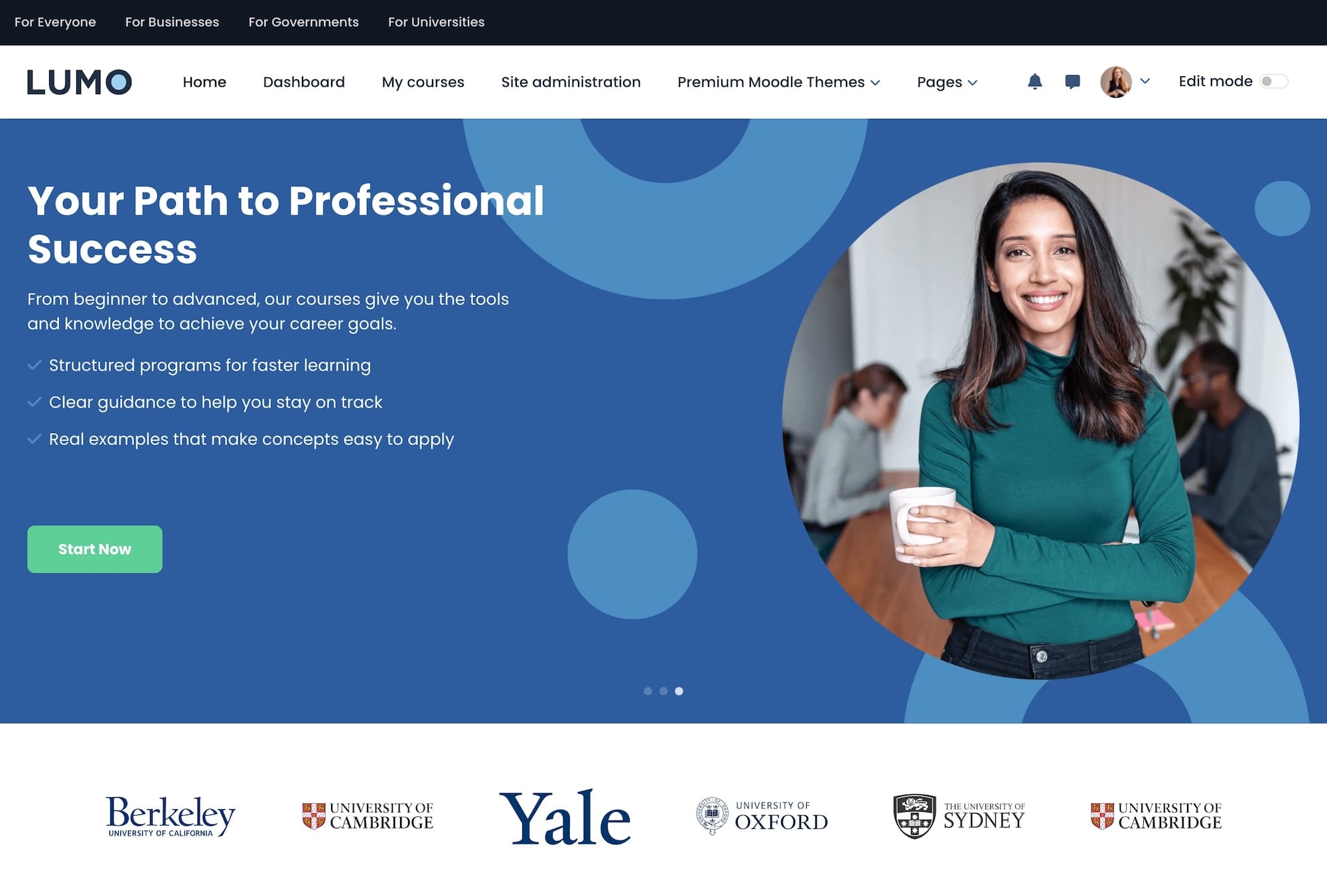Toggle the Edit mode switch
This screenshot has width=1327, height=896.
pos(1274,82)
